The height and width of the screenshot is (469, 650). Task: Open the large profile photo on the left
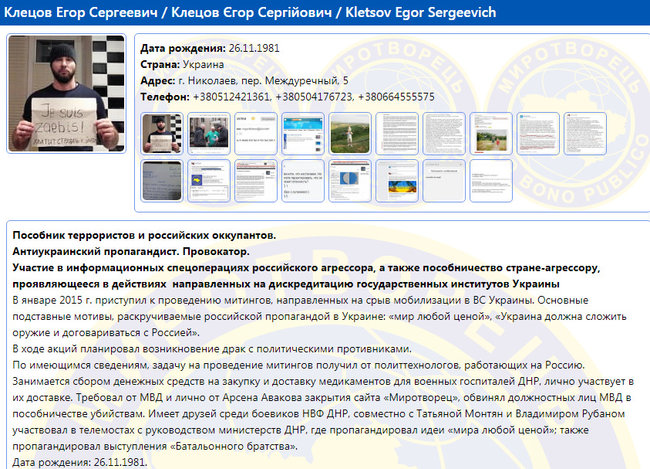(x=66, y=94)
